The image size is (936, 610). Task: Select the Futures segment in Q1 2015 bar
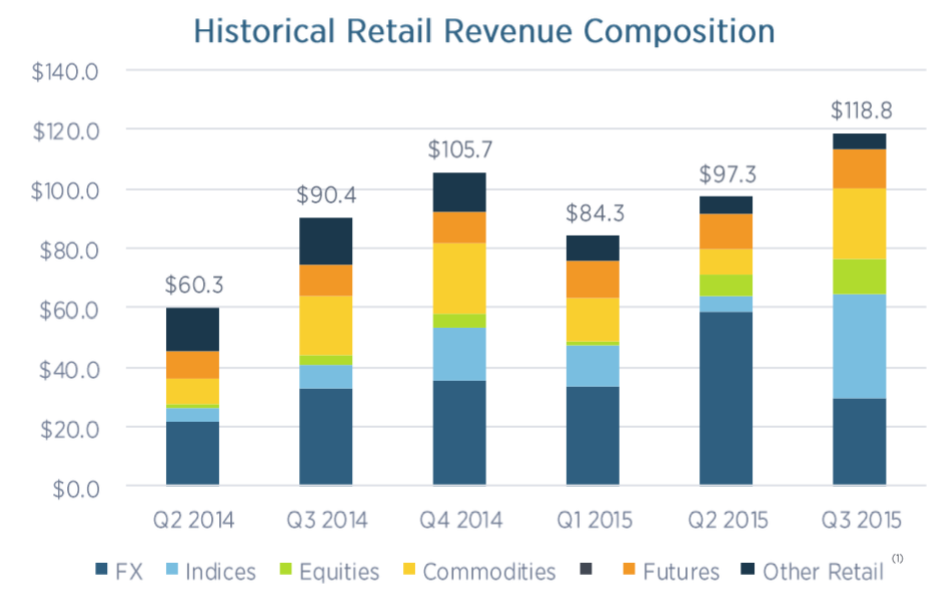pyautogui.click(x=592, y=279)
